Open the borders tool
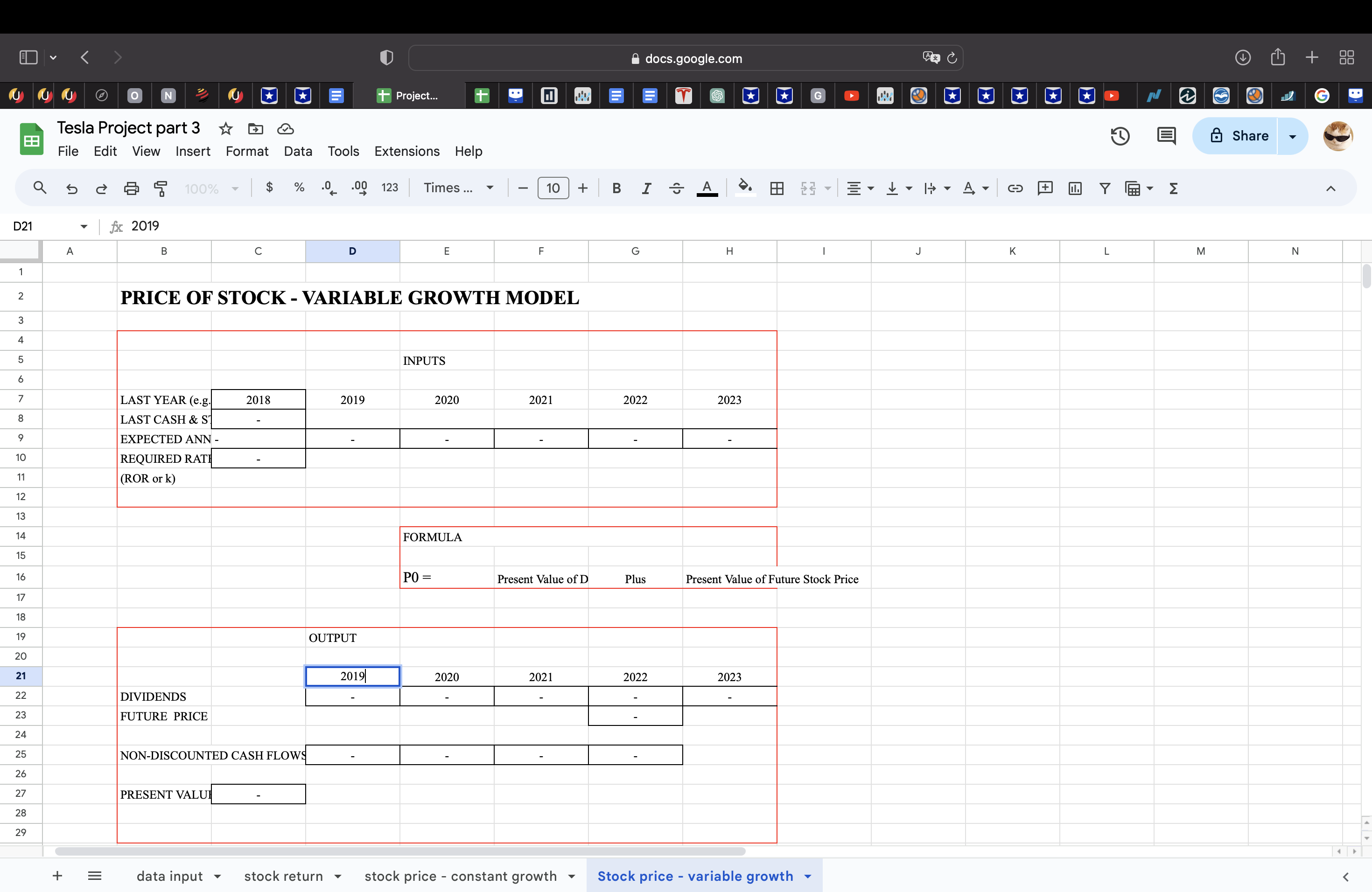Image resolution: width=1372 pixels, height=892 pixels. coord(777,188)
